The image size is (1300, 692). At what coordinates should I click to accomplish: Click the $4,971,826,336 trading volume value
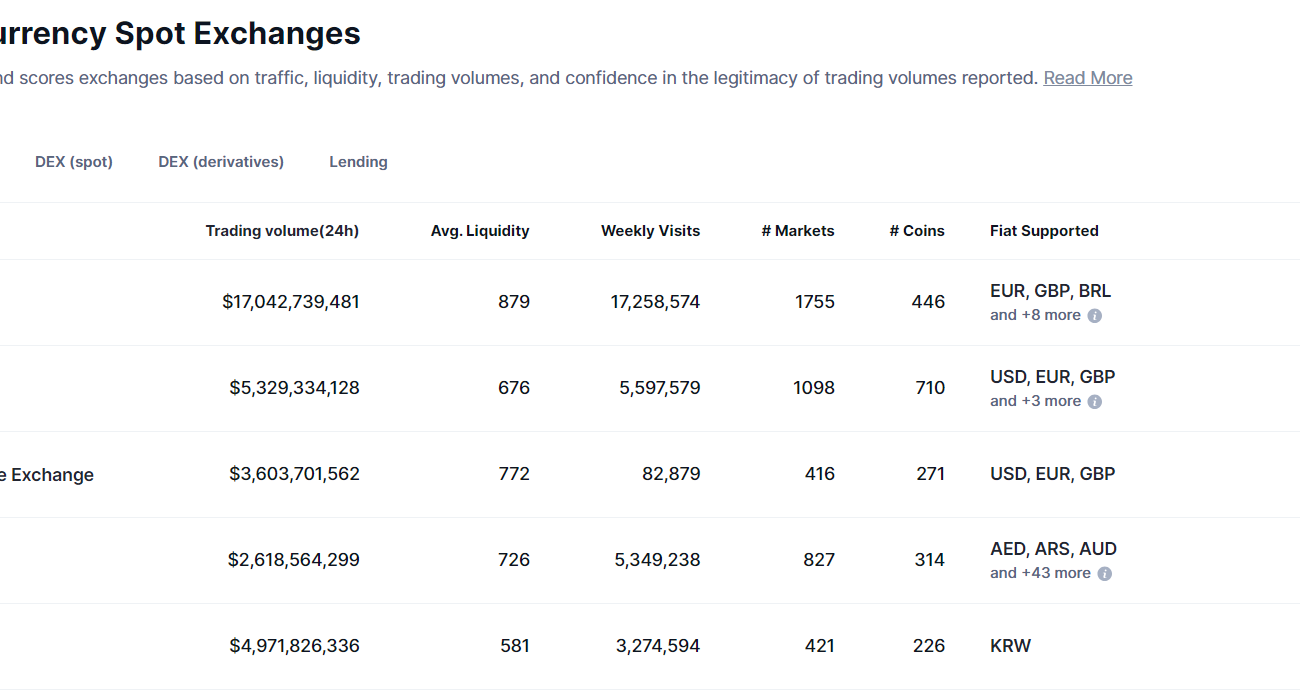(x=294, y=646)
